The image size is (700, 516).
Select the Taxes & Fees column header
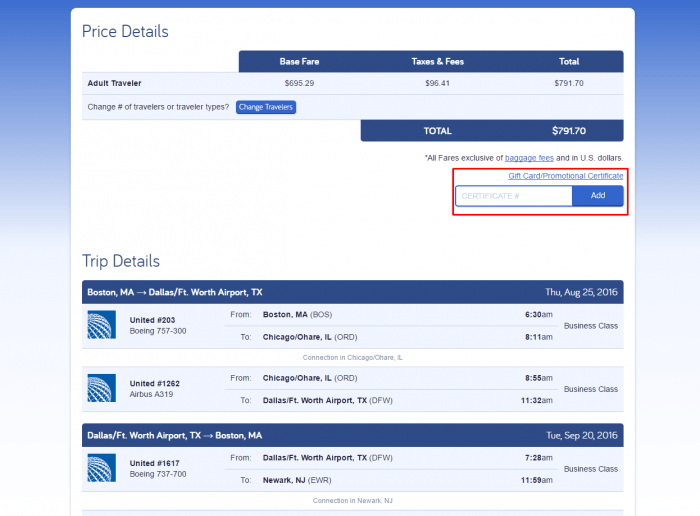coord(438,62)
